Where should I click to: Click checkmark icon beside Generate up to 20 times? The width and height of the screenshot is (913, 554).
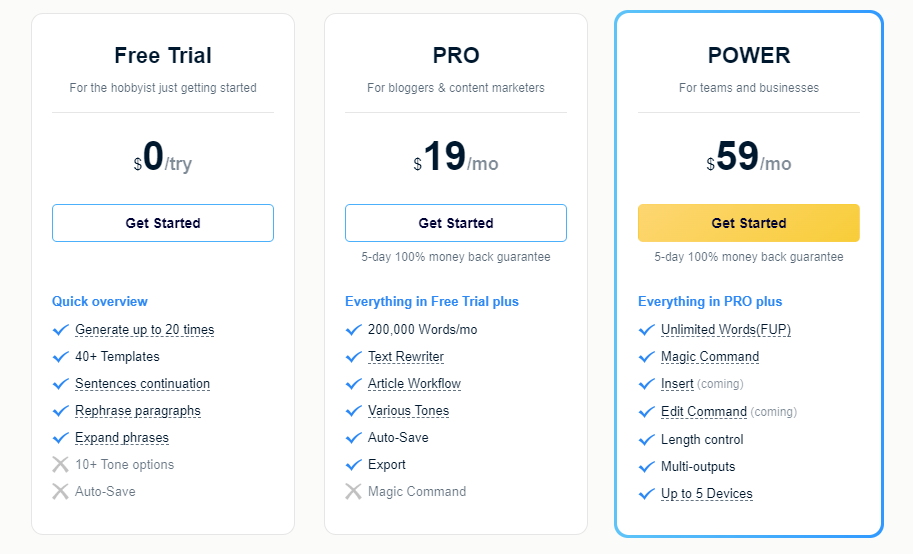pyautogui.click(x=61, y=330)
